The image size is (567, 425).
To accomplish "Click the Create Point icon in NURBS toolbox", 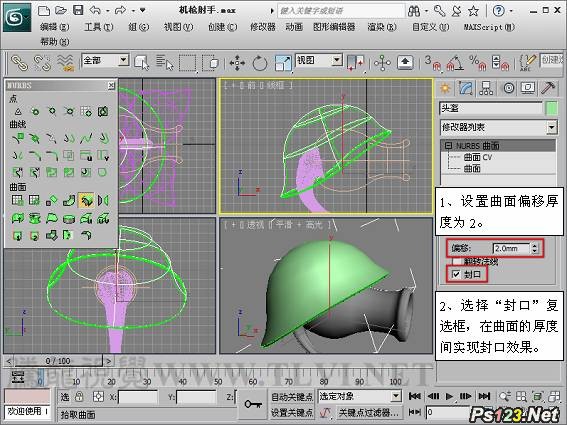I will (x=18, y=112).
